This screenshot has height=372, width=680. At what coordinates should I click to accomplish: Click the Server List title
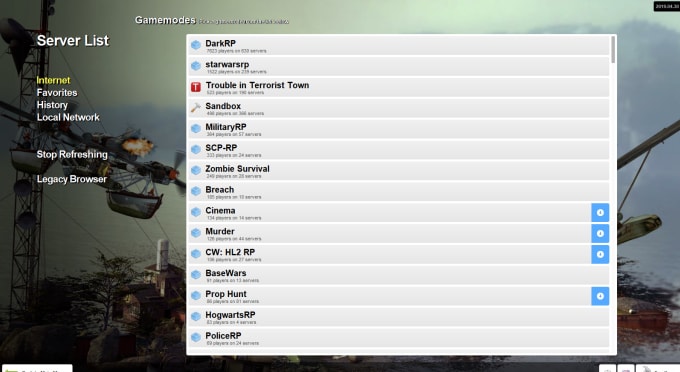[73, 40]
